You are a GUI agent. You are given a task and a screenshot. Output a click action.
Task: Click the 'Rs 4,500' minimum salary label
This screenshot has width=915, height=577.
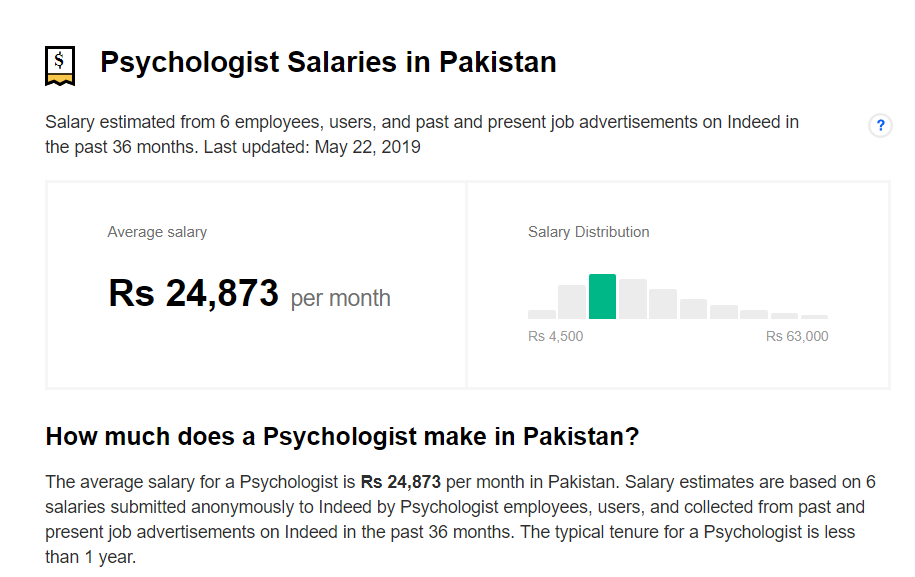click(555, 336)
